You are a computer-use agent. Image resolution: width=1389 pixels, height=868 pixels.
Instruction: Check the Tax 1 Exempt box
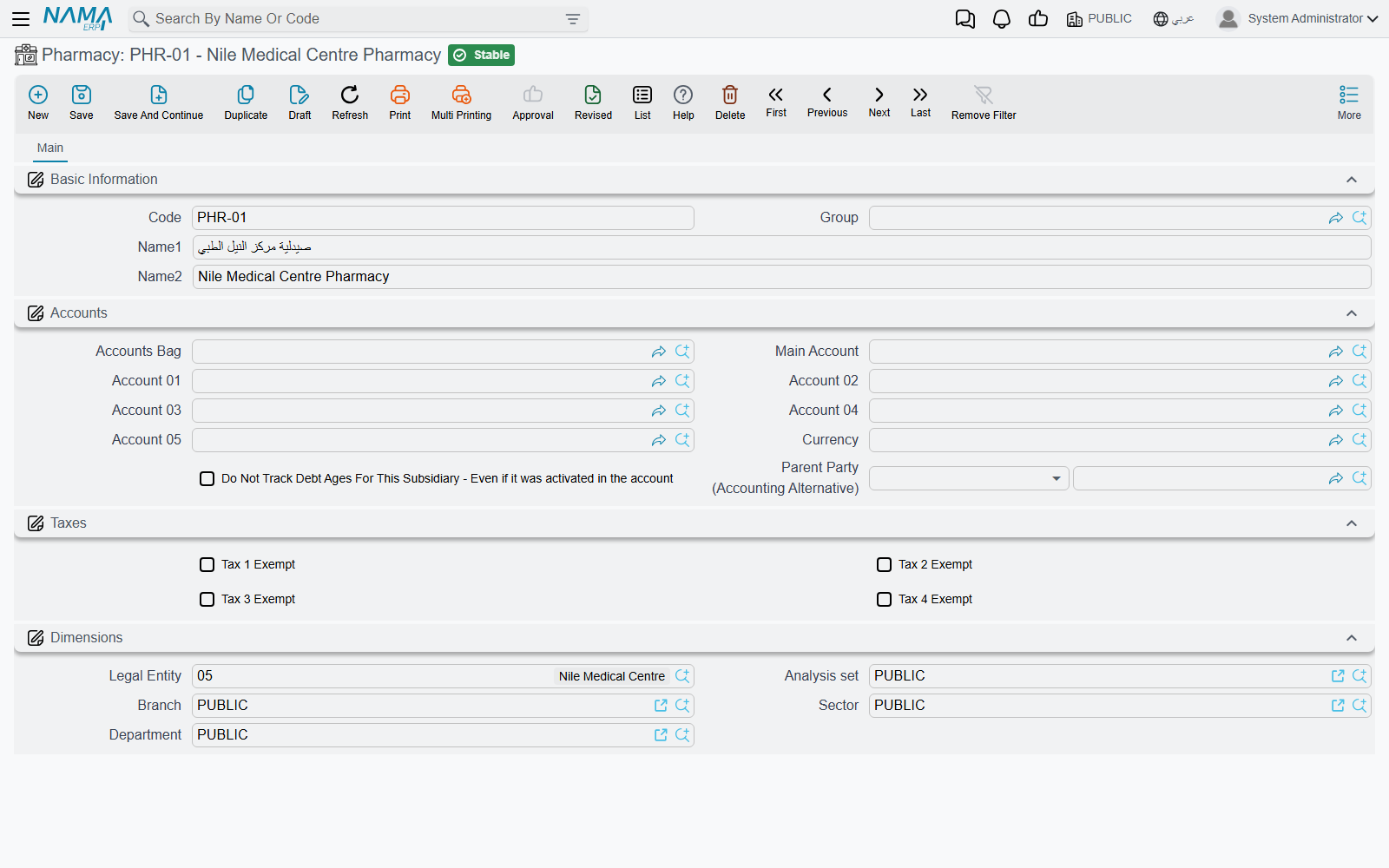click(x=207, y=564)
